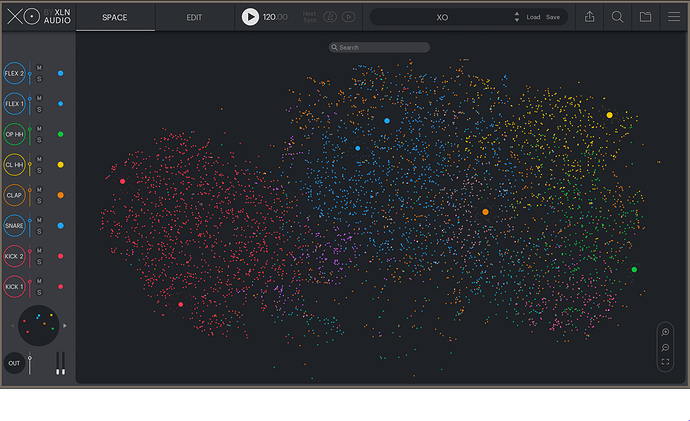Viewport: 690px width, 421px height.
Task: Click the CLAP orange color dot
Action: click(60, 195)
